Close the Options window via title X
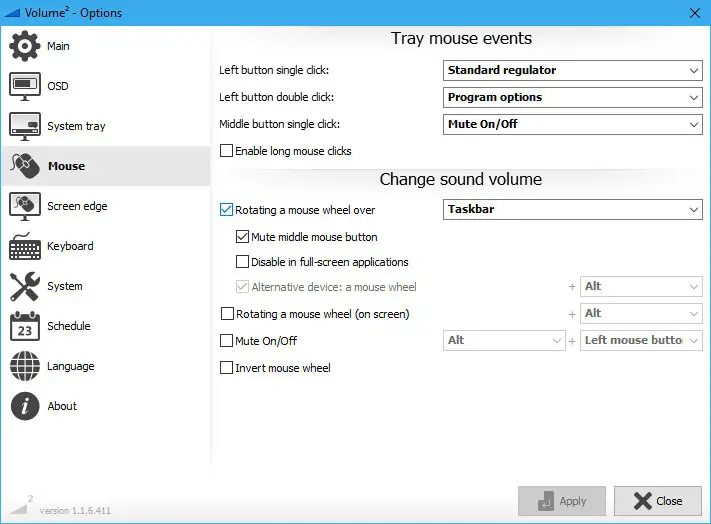 [695, 13]
